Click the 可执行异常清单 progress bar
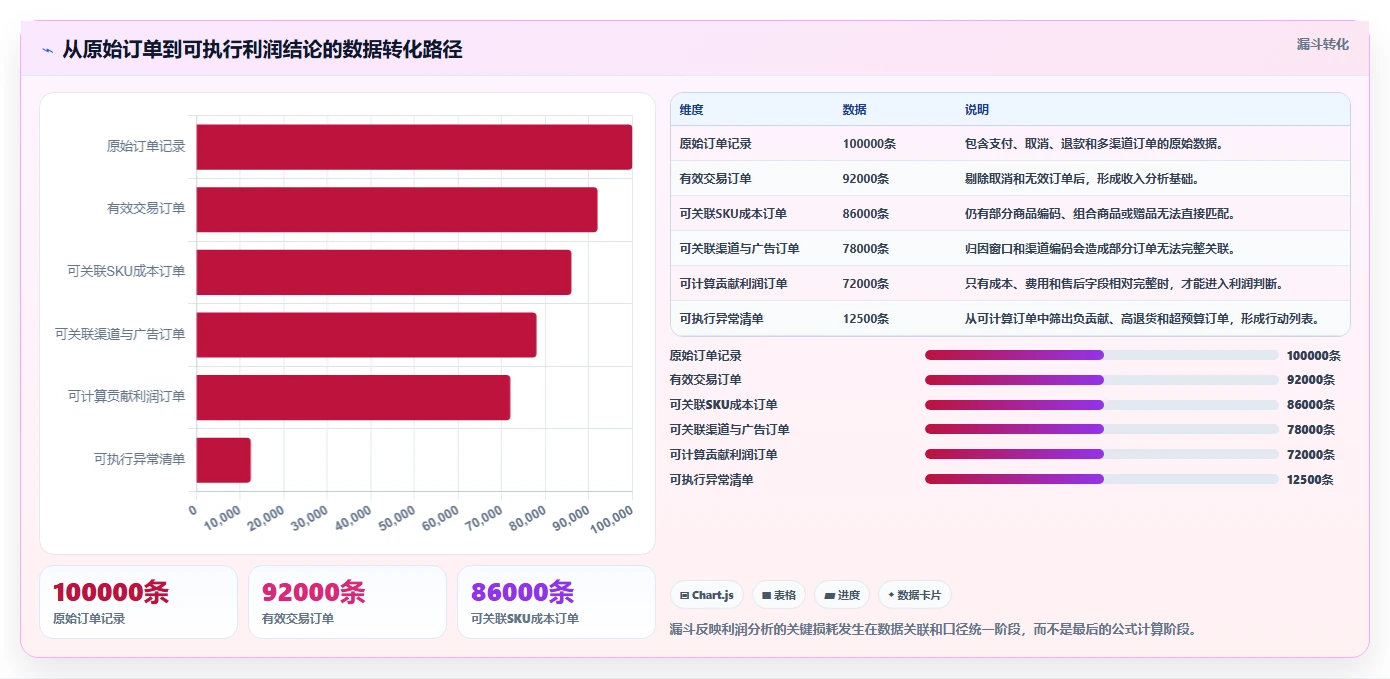Screen dimensions: 1390x679 (1102, 479)
